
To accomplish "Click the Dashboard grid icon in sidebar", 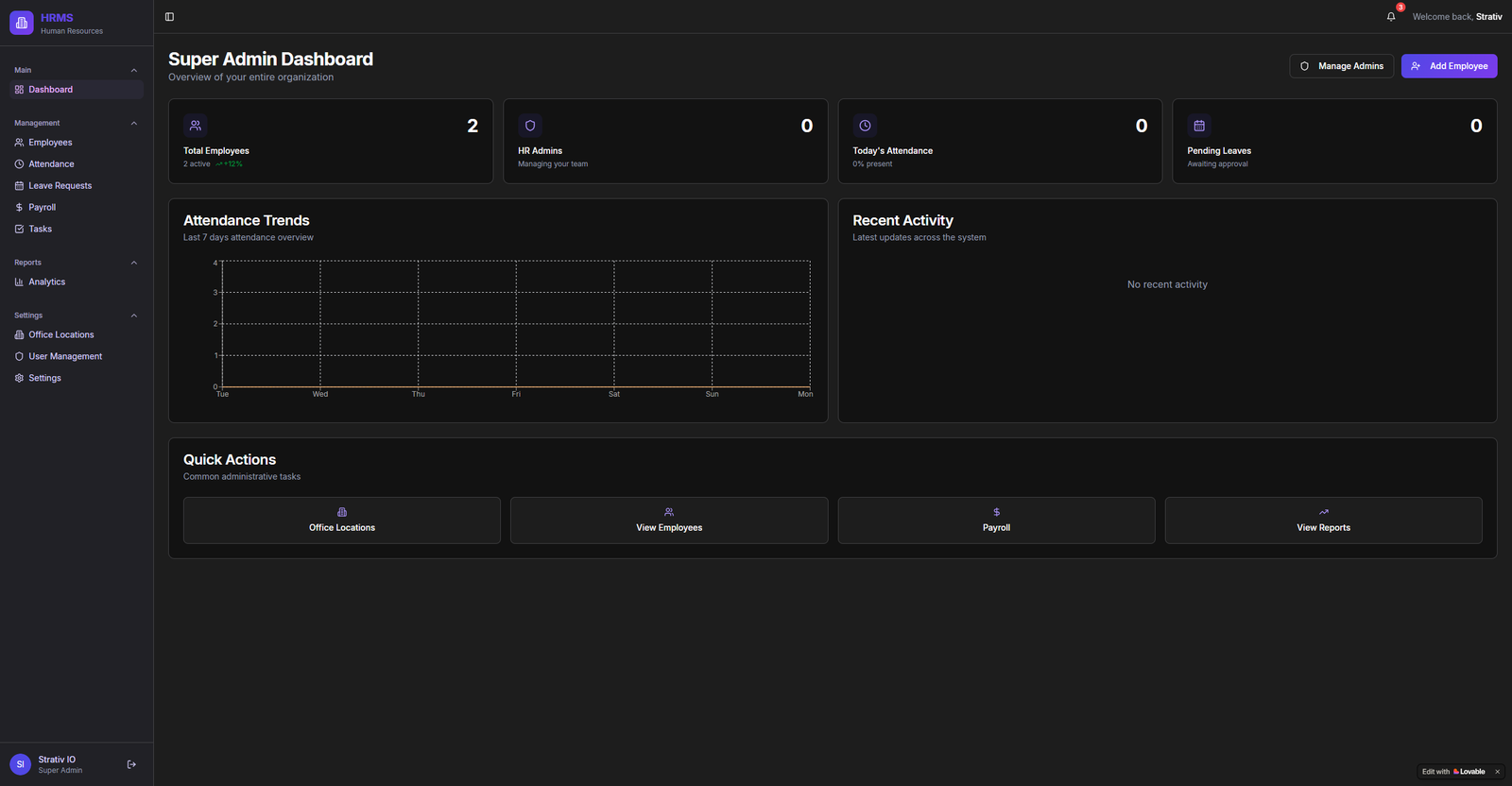I will (x=19, y=90).
